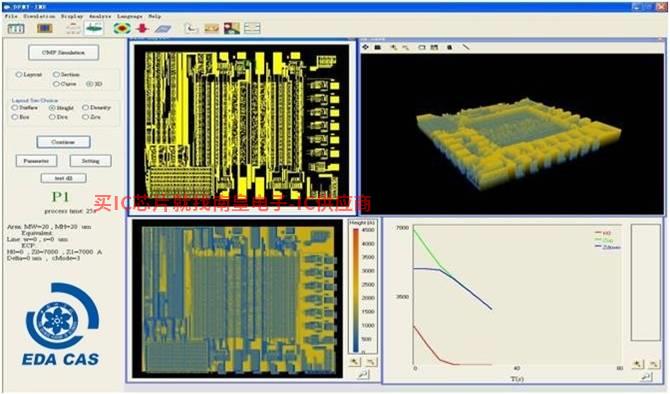Click the red downward arrow toolbar icon
The width and height of the screenshot is (670, 394).
[x=142, y=28]
